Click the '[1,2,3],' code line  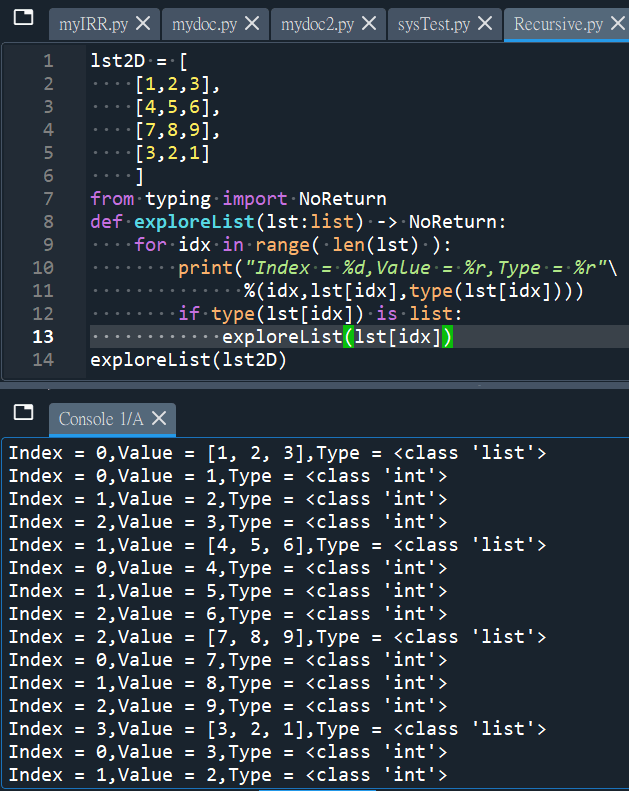(x=177, y=84)
